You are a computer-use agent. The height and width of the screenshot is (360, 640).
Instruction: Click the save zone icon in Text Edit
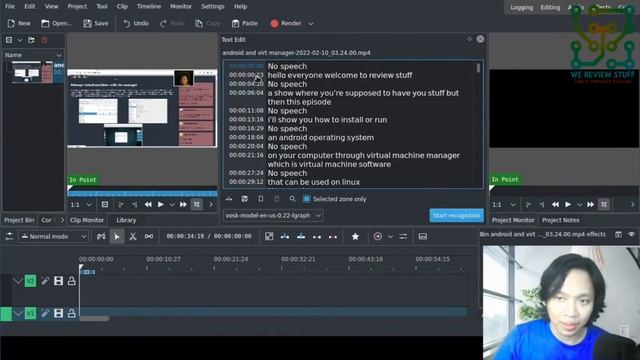pos(244,199)
